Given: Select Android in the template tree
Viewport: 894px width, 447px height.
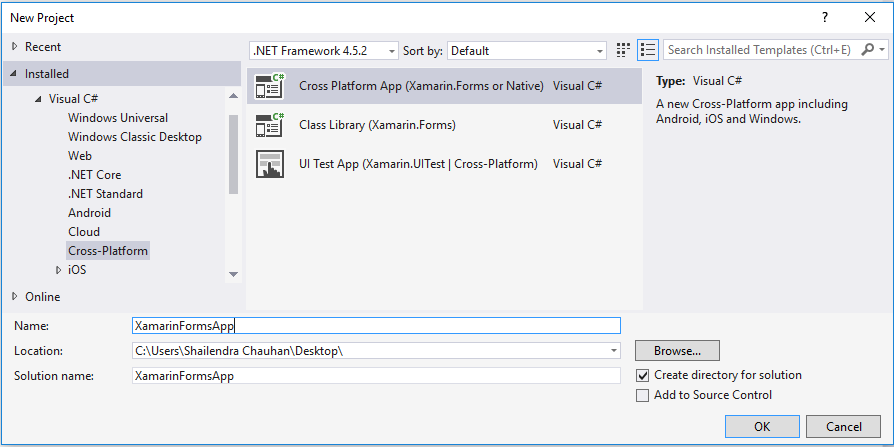Looking at the screenshot, I should 89,213.
